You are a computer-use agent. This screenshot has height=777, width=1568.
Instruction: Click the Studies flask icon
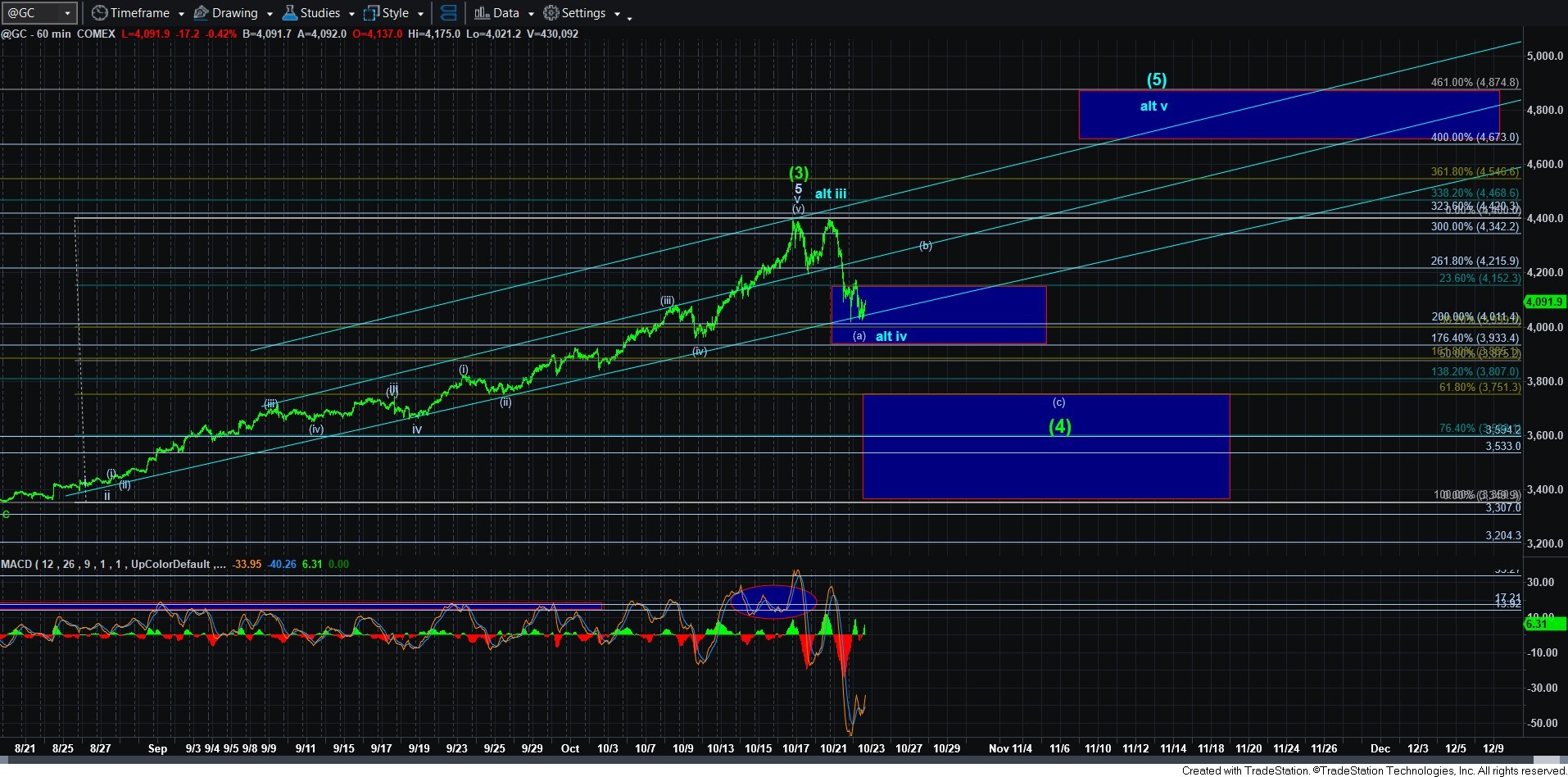click(289, 13)
